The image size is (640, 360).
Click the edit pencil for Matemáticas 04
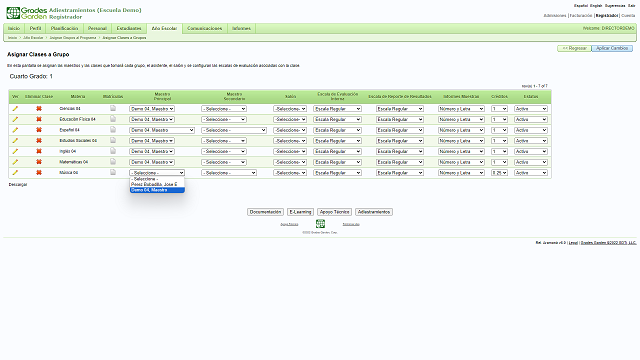pos(15,162)
